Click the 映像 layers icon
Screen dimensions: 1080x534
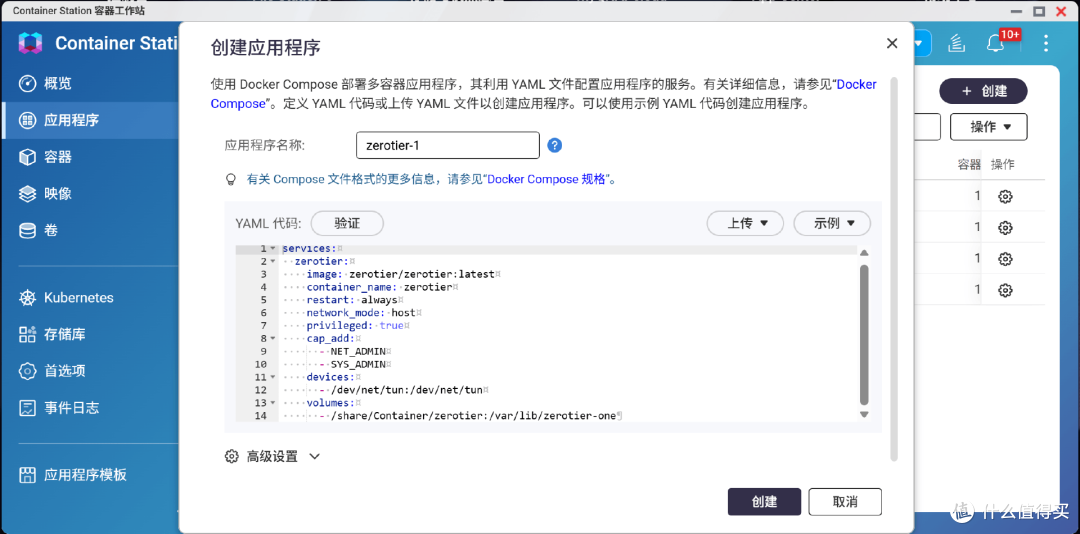pyautogui.click(x=27, y=194)
